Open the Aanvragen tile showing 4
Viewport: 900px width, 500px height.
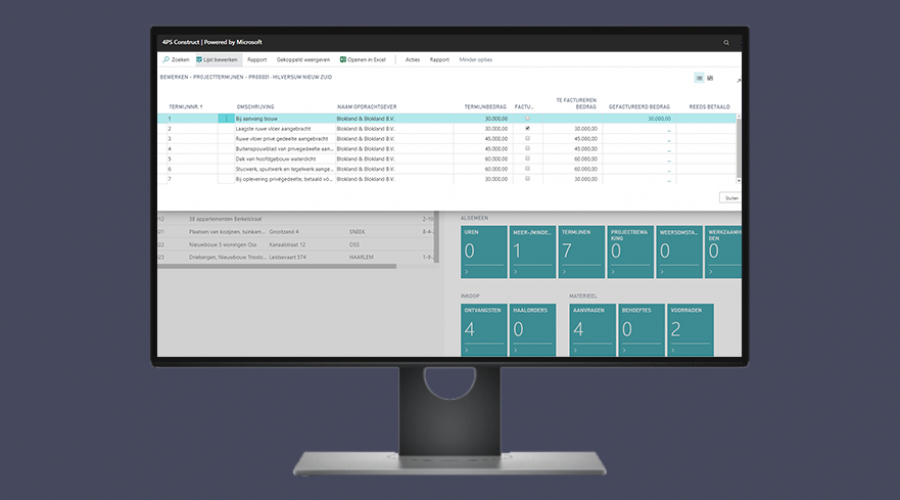(x=592, y=330)
